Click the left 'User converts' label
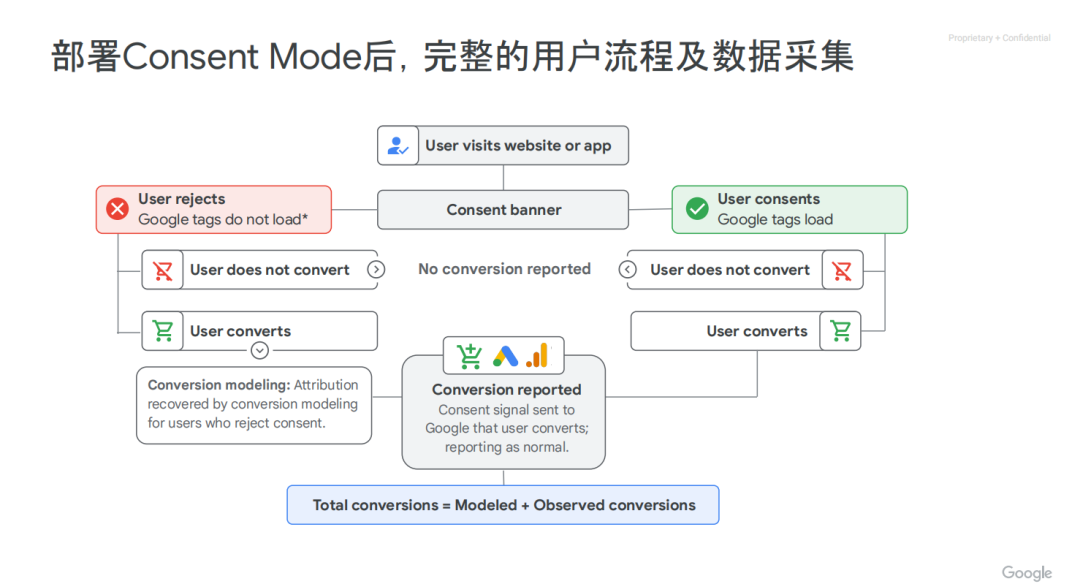 [x=240, y=331]
